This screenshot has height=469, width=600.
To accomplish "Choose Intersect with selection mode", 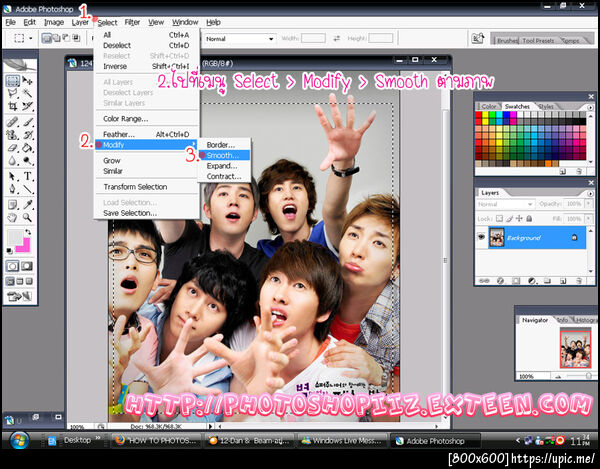I will (76, 38).
